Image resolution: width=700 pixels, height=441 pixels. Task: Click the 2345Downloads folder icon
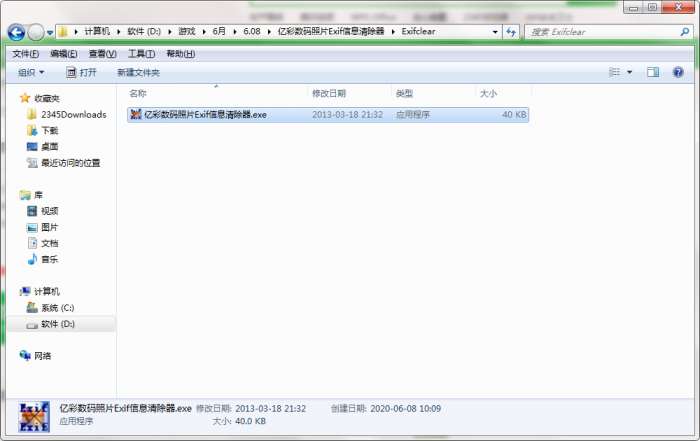pos(32,115)
